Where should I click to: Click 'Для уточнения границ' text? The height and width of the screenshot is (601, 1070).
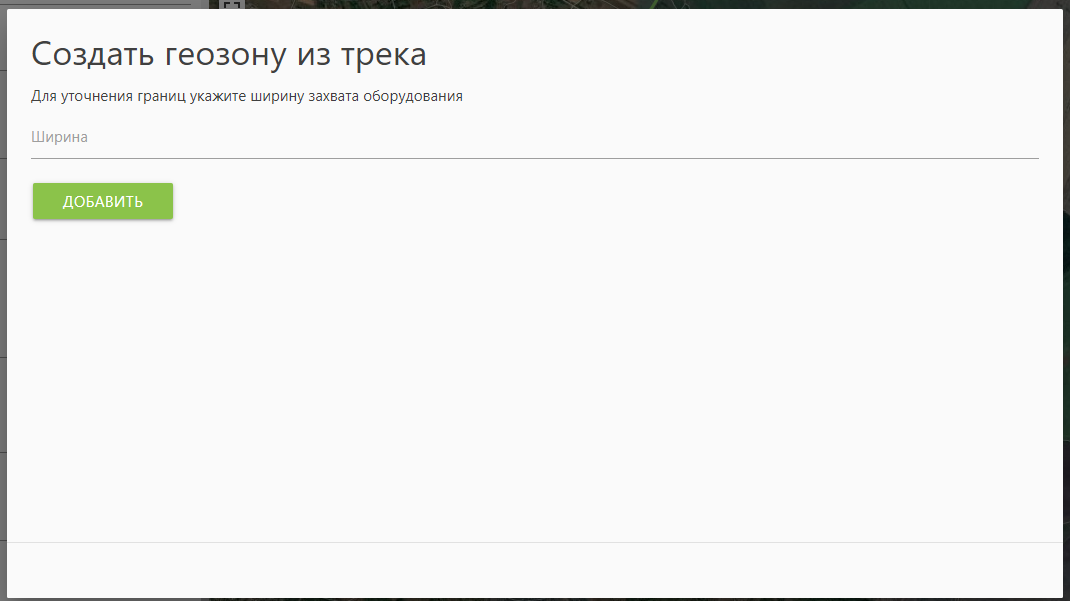pyautogui.click(x=99, y=97)
